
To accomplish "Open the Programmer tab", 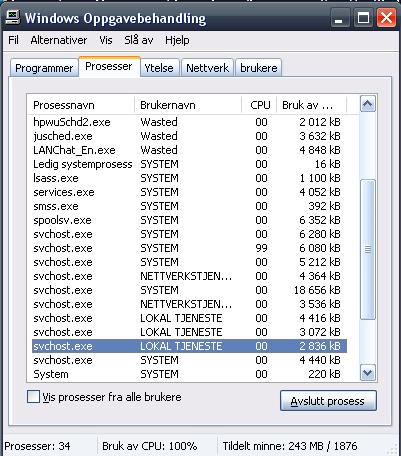I will (x=44, y=68).
